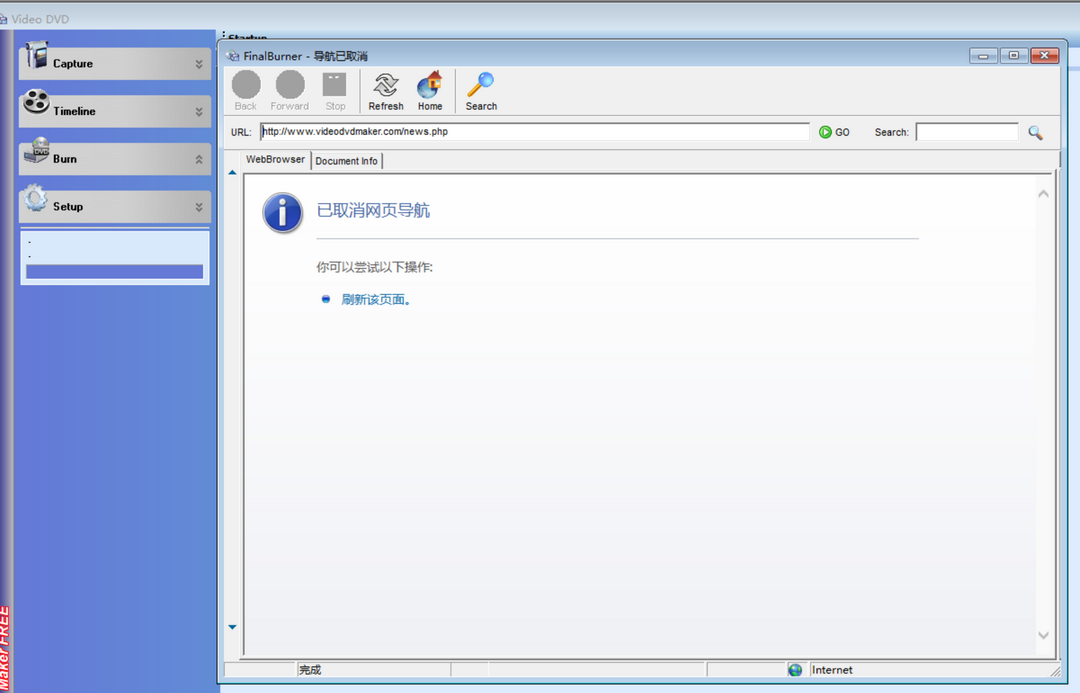Viewport: 1080px width, 693px height.
Task: Click the Internet globe icon in status bar
Action: pos(795,670)
